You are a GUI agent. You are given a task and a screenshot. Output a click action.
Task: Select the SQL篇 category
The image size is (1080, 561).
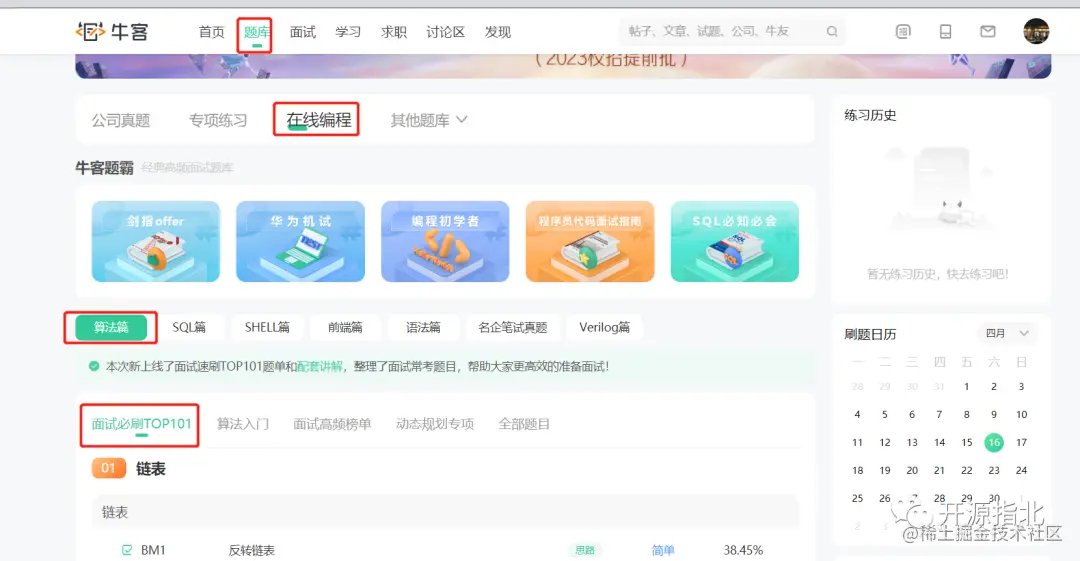[x=189, y=327]
